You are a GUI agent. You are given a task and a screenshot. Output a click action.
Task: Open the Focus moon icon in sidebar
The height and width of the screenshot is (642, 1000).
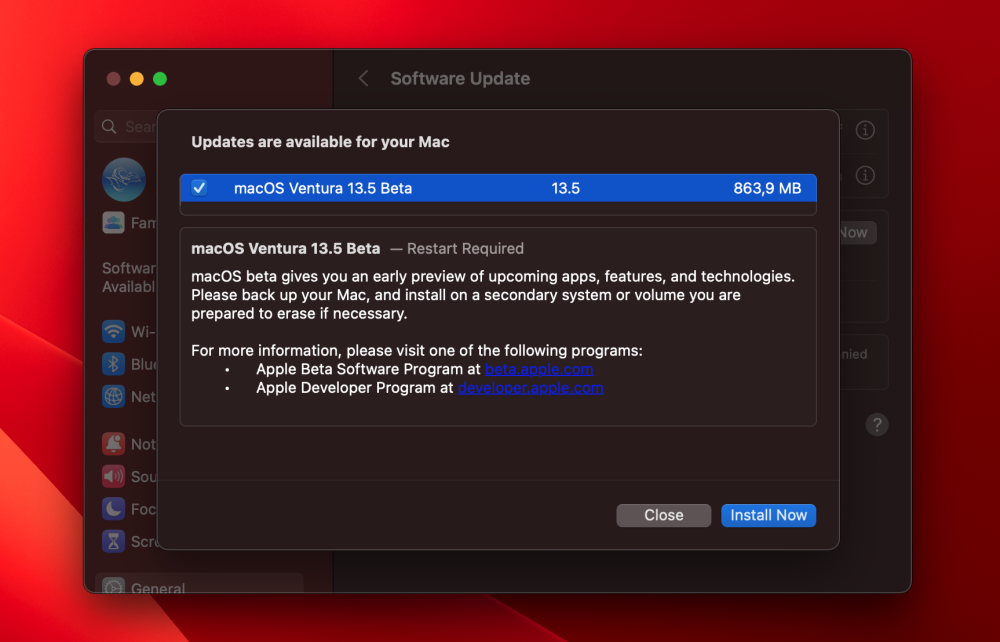coord(114,509)
